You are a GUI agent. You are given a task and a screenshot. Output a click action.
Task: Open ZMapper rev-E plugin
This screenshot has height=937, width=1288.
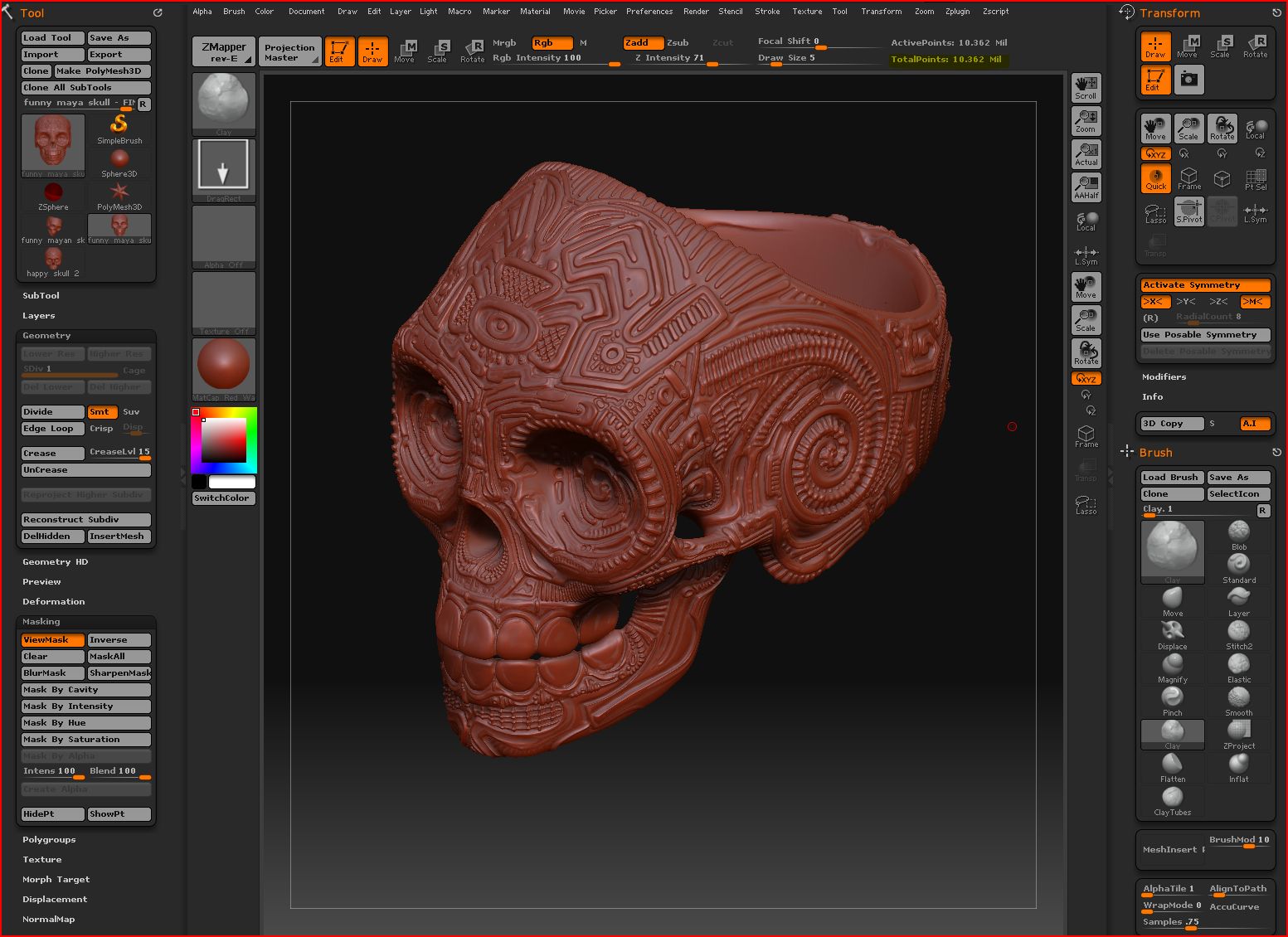click(x=223, y=51)
